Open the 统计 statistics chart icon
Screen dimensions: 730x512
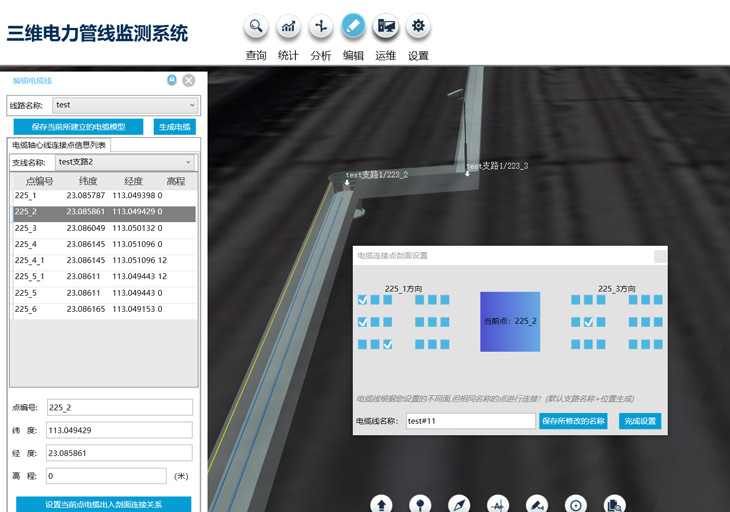(x=288, y=27)
